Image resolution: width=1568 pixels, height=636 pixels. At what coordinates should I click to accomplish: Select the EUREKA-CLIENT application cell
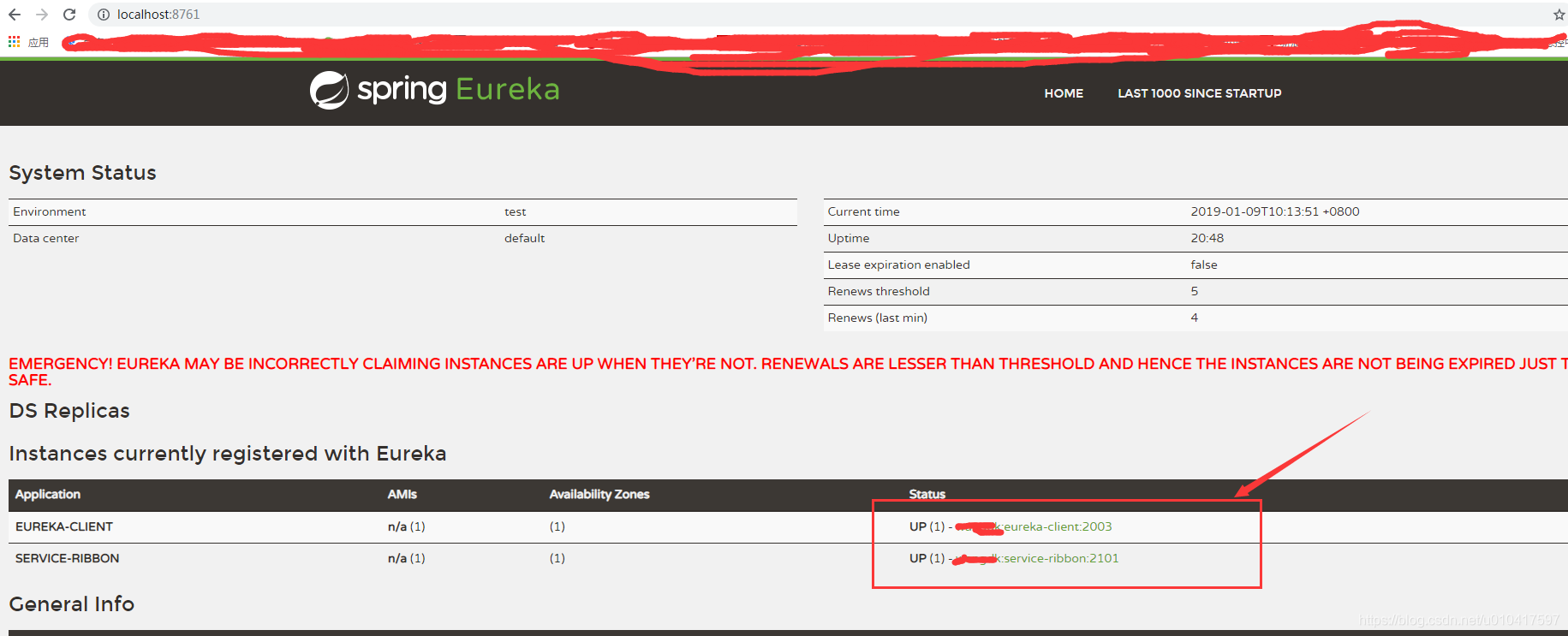point(64,526)
